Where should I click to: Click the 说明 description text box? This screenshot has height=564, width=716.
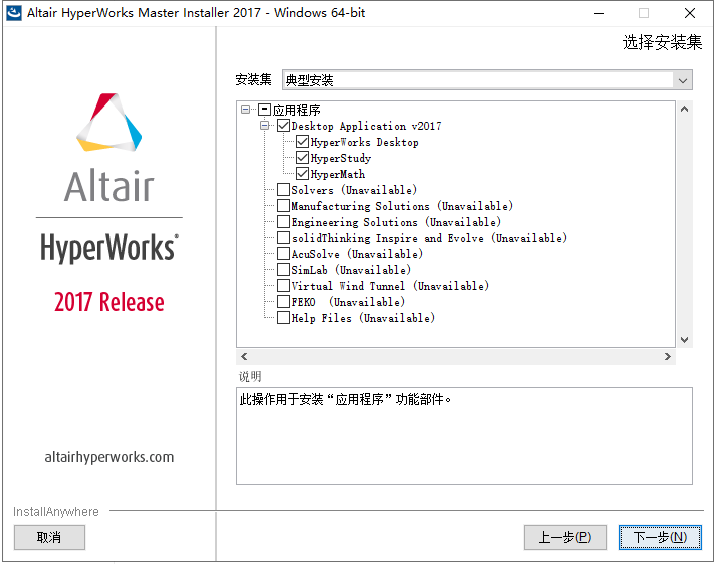coord(464,436)
